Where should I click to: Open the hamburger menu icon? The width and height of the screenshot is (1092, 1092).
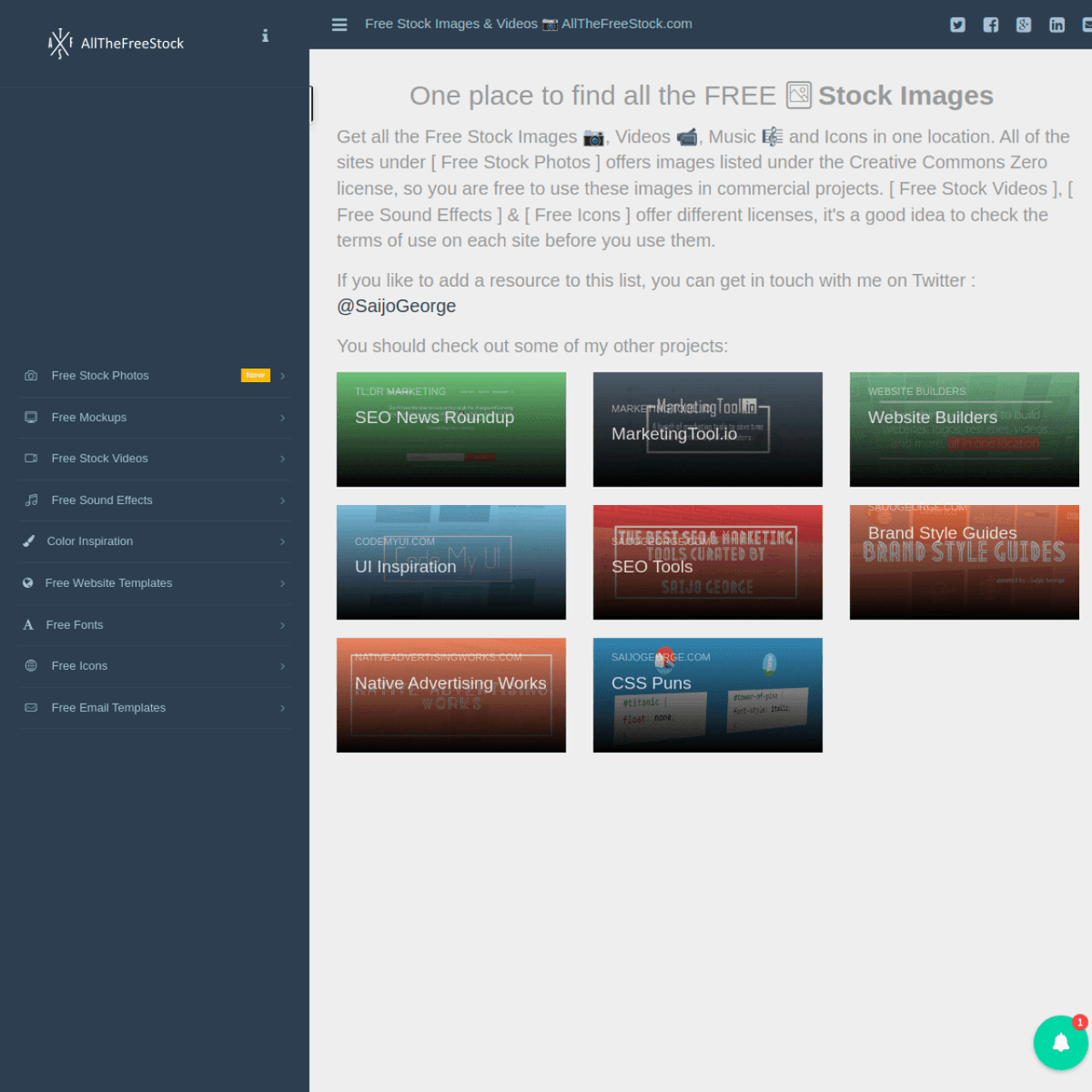[x=339, y=25]
